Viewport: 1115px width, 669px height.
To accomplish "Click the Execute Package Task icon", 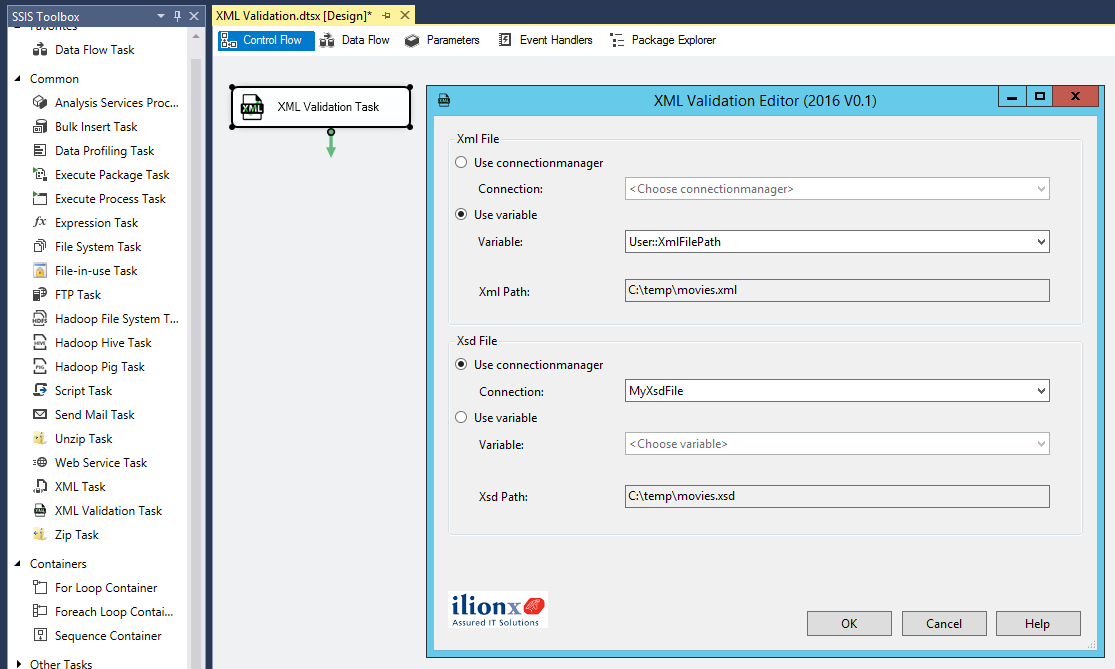I will (x=40, y=174).
